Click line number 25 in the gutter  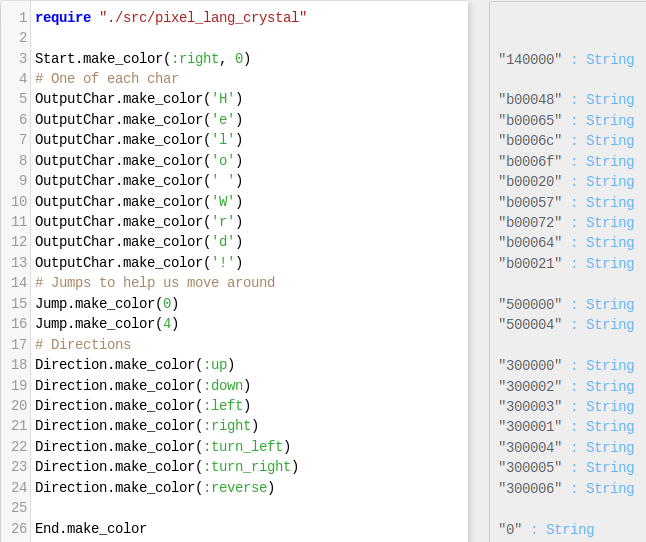(19, 507)
